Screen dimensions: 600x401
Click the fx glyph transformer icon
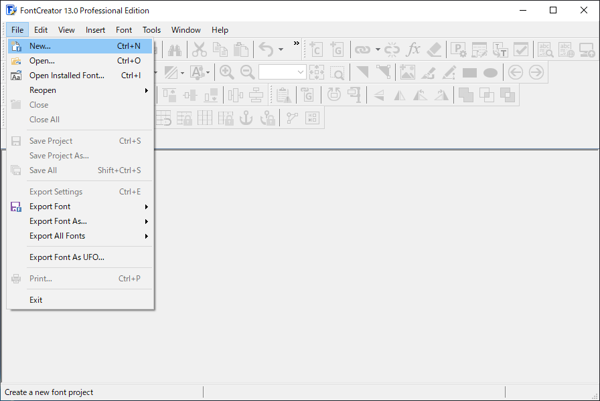point(413,50)
